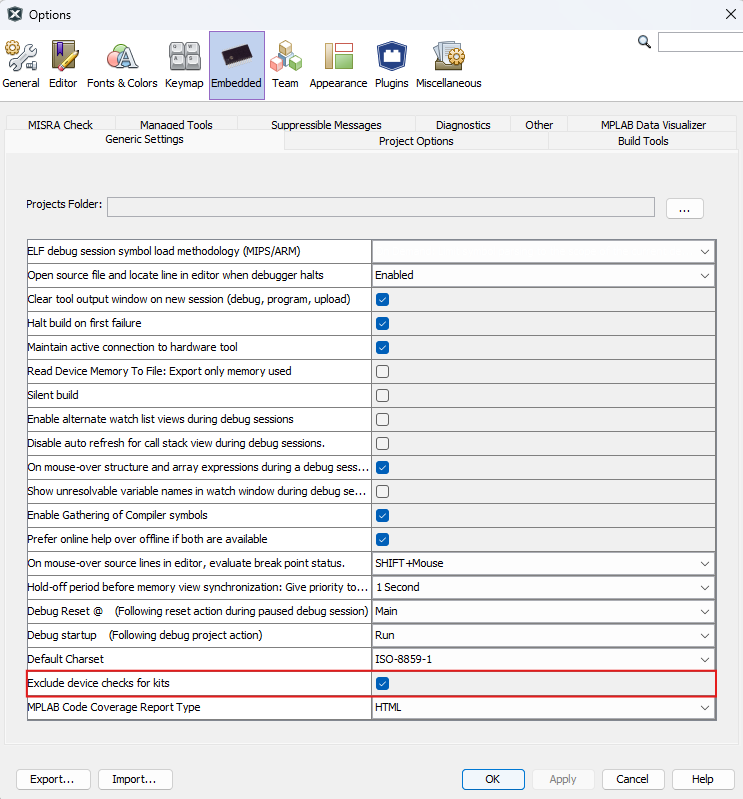Open Fonts & Colors settings
The height and width of the screenshot is (799, 743).
(122, 64)
